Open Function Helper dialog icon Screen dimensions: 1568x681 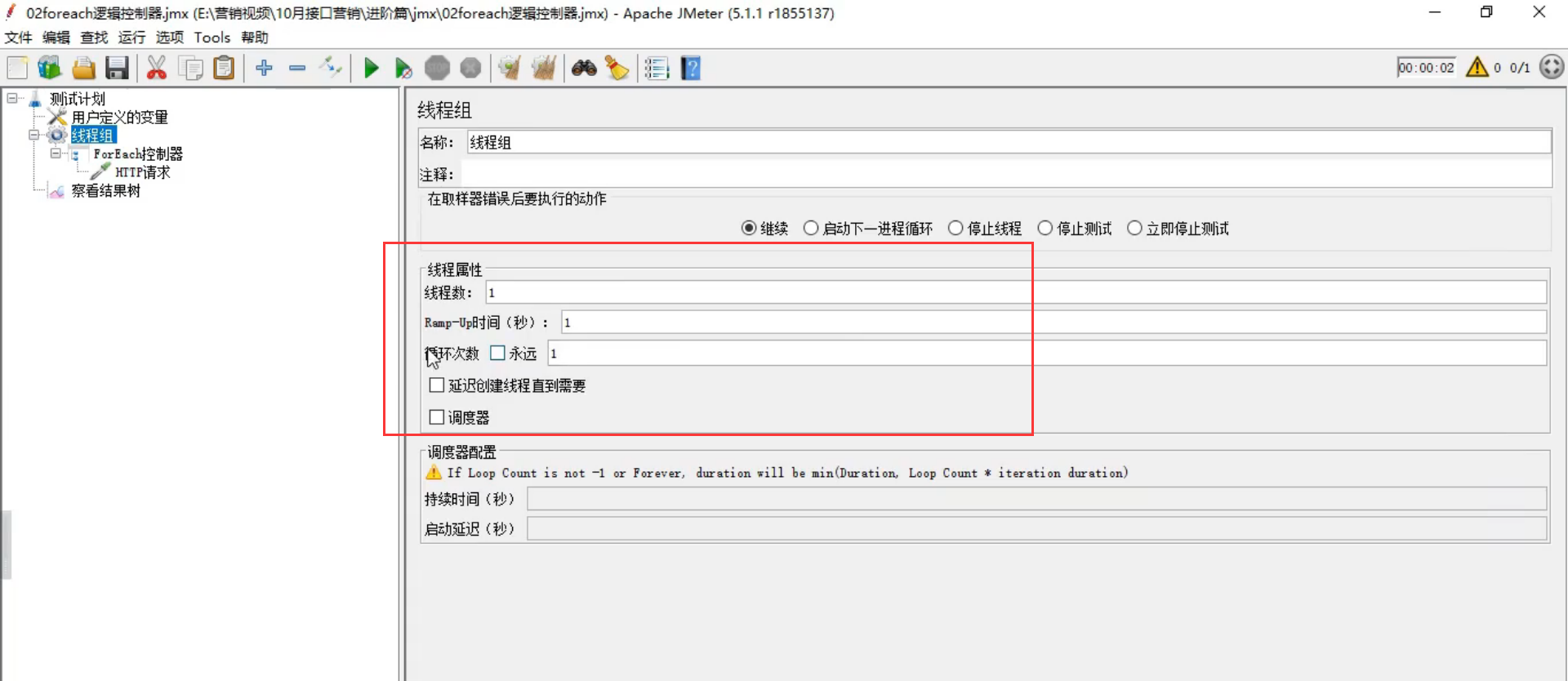(657, 68)
